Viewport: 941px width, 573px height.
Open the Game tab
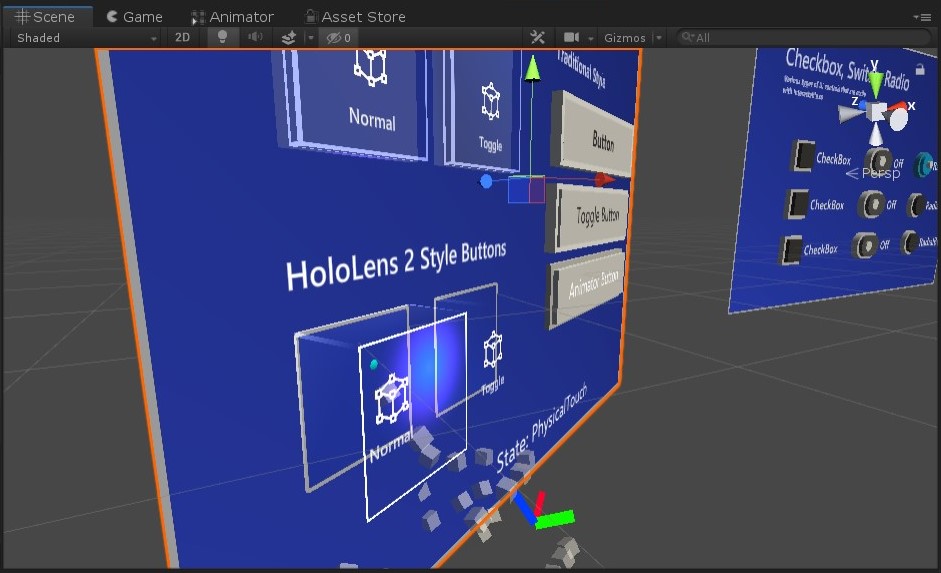click(x=134, y=17)
